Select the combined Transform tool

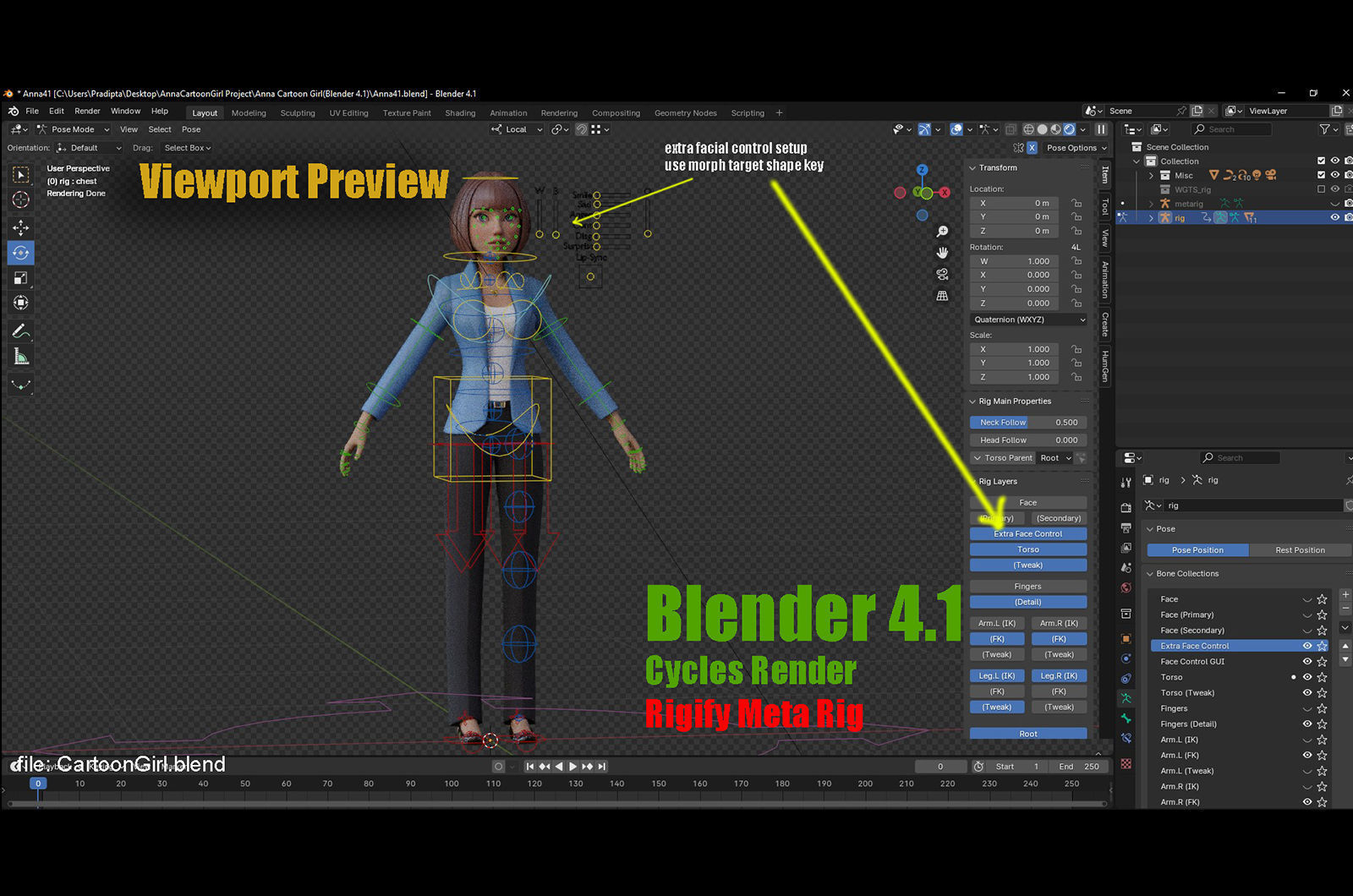21,303
